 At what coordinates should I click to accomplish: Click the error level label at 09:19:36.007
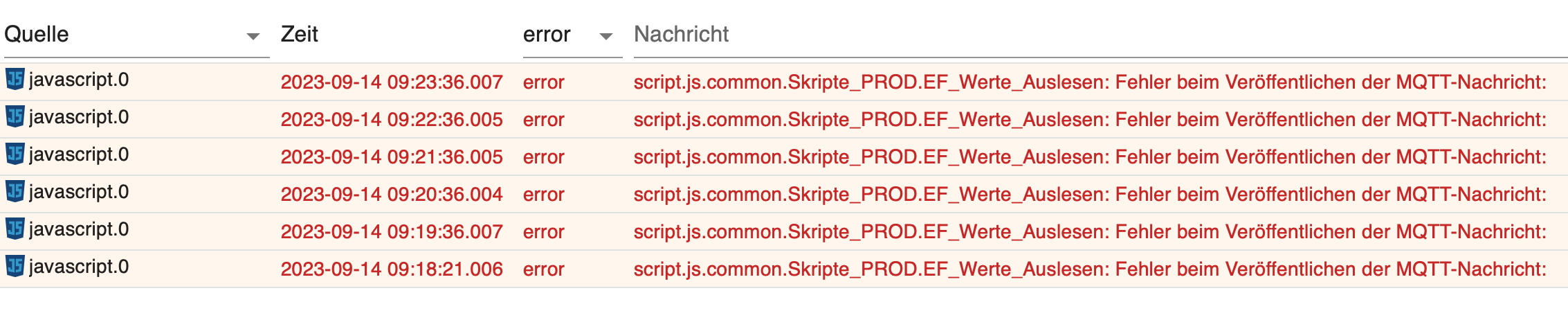(x=544, y=232)
